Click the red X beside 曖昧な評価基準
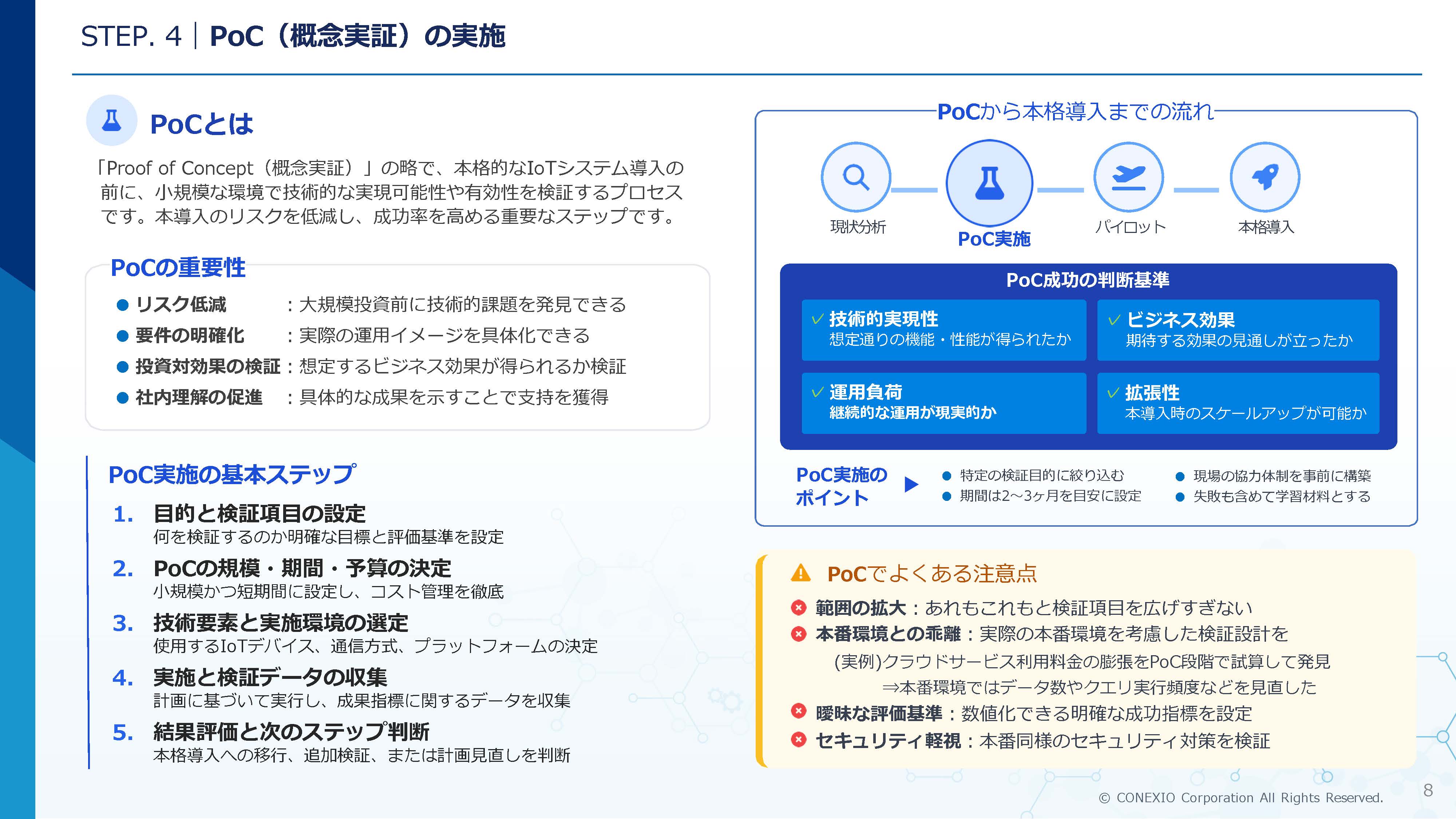Viewport: 1456px width, 819px height. coord(798,711)
